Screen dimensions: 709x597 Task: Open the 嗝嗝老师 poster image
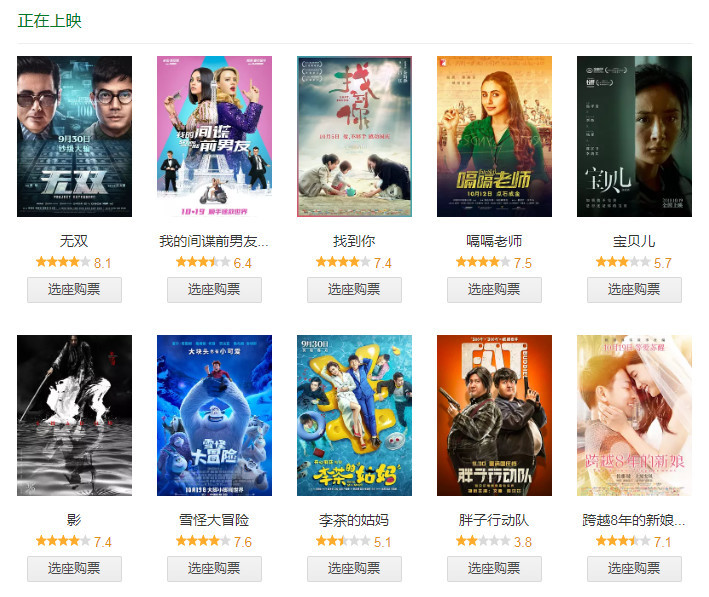pyautogui.click(x=494, y=136)
